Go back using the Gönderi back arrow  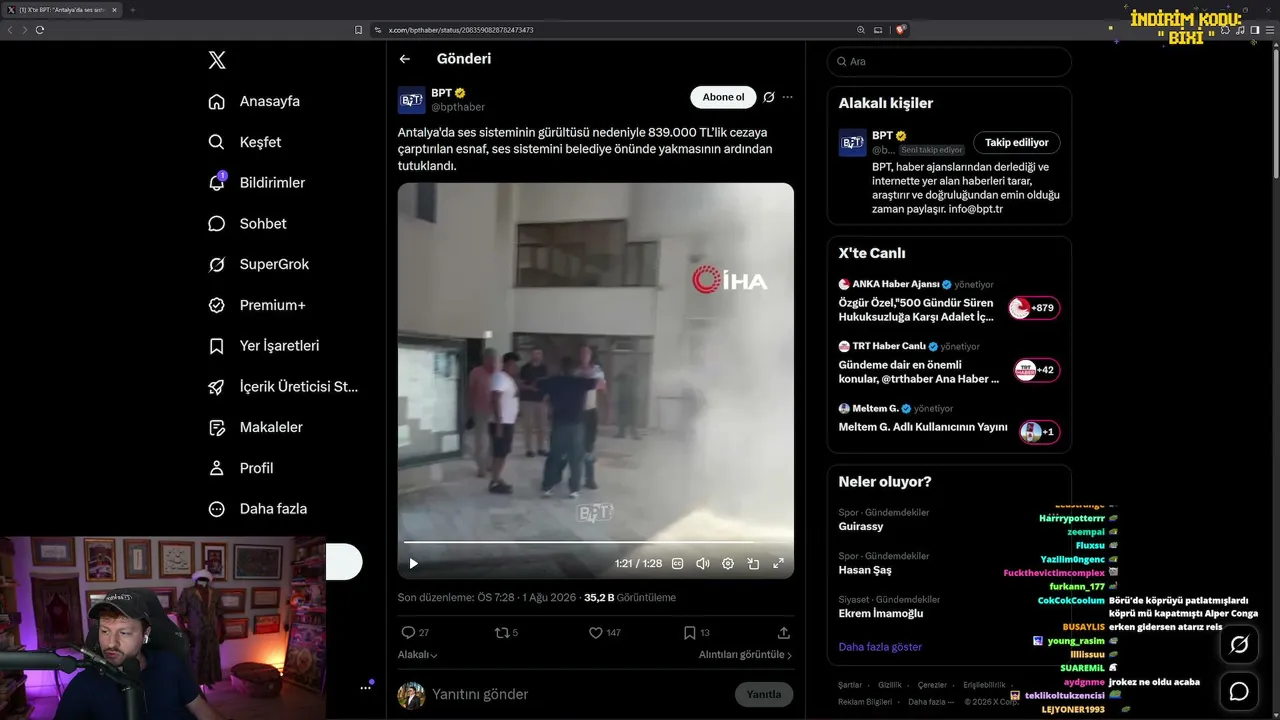405,59
